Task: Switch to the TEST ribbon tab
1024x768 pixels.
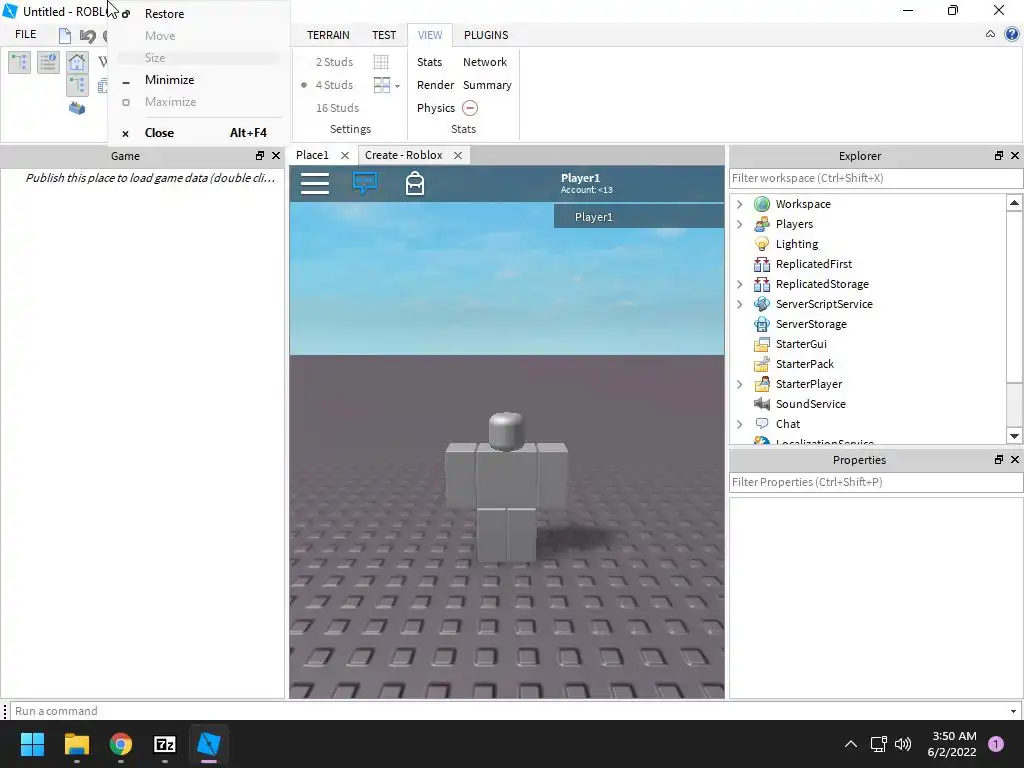Action: (384, 35)
